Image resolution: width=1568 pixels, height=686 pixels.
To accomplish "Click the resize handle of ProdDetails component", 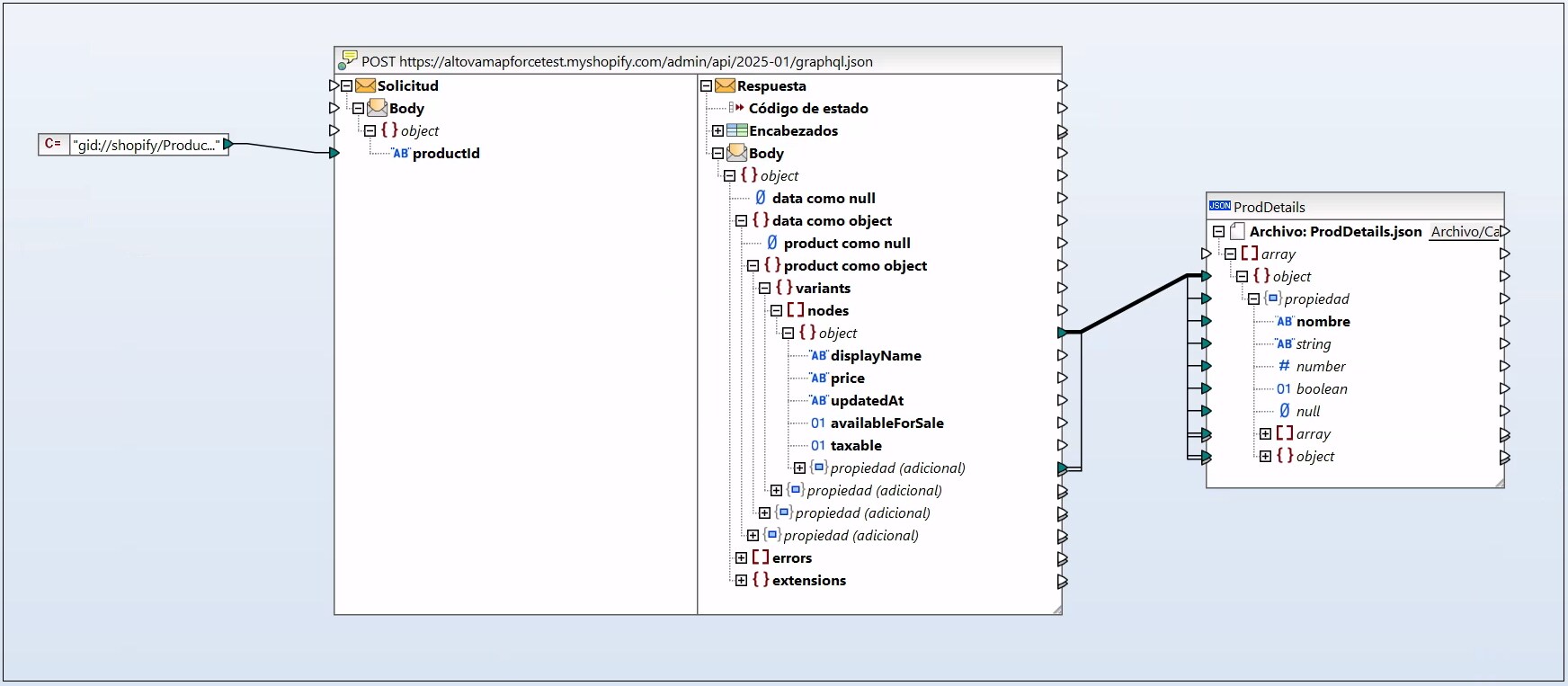I will pos(1498,483).
